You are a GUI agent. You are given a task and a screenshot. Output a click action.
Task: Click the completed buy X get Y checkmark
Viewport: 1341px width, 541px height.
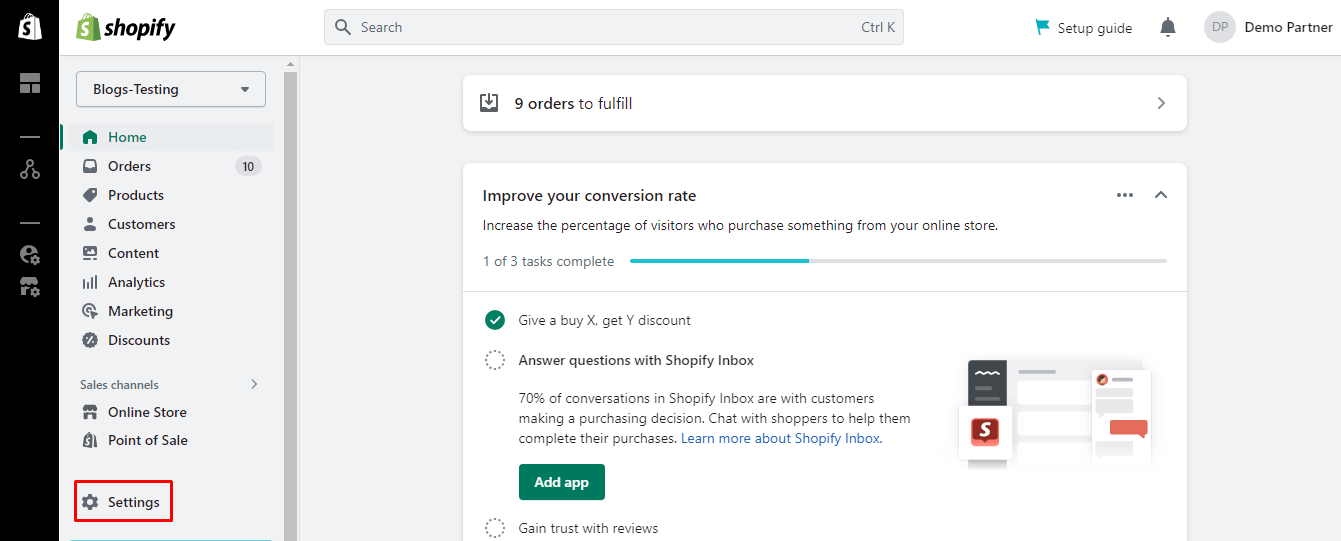click(495, 320)
